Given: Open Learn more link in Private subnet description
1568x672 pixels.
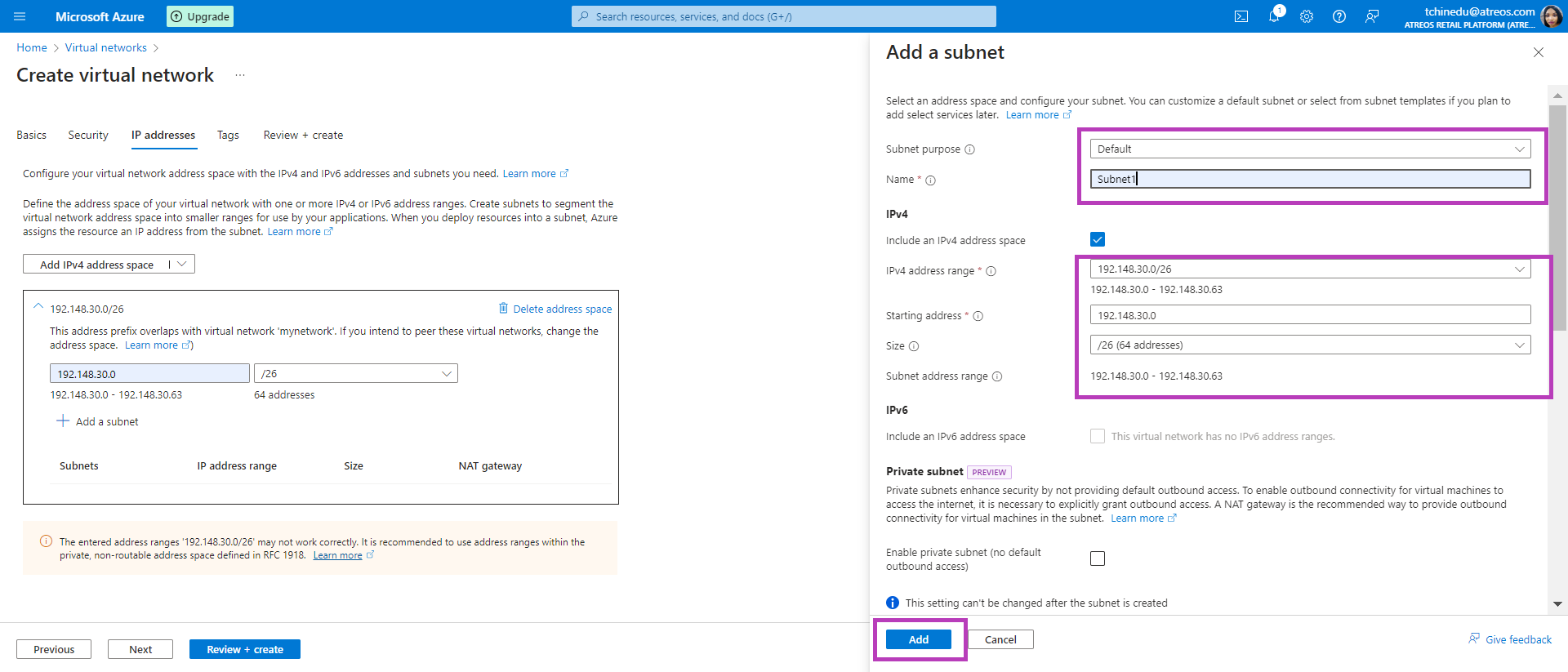Looking at the screenshot, I should point(1137,518).
